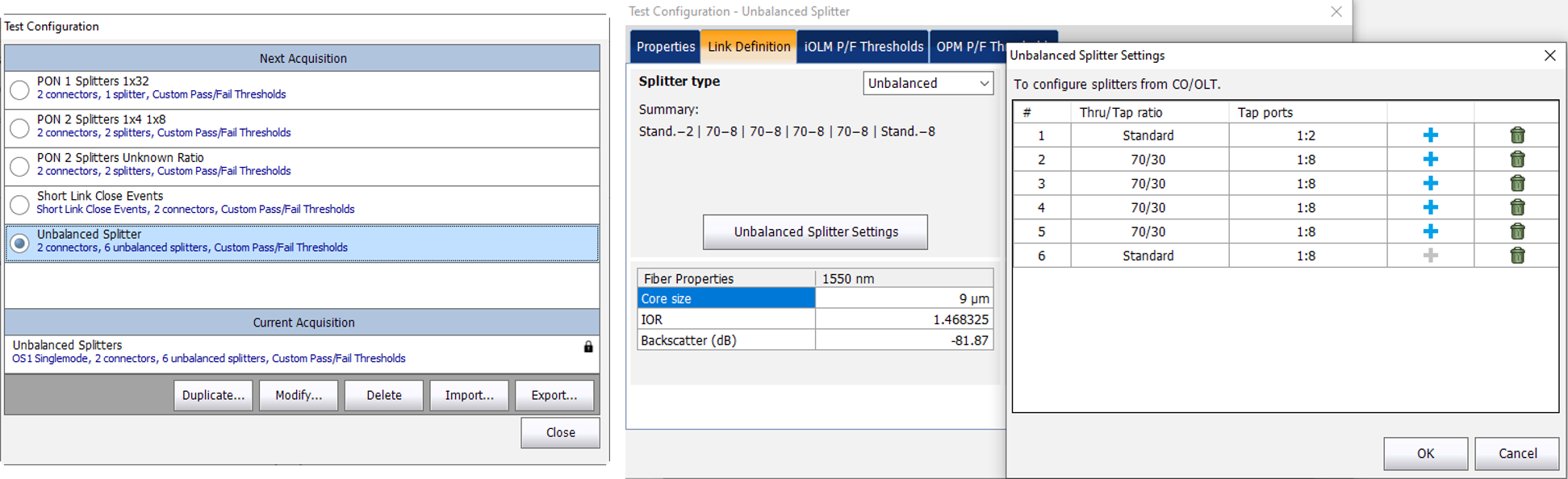
Task: Click the Delete button
Action: [x=384, y=395]
